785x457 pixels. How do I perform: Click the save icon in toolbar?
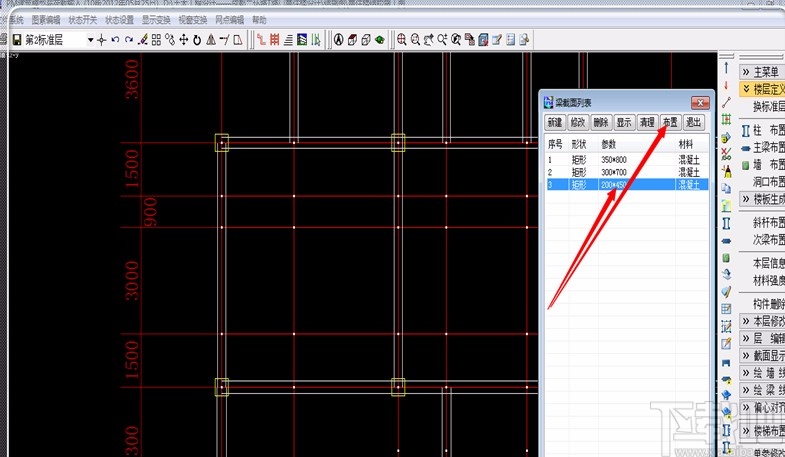pos(17,40)
